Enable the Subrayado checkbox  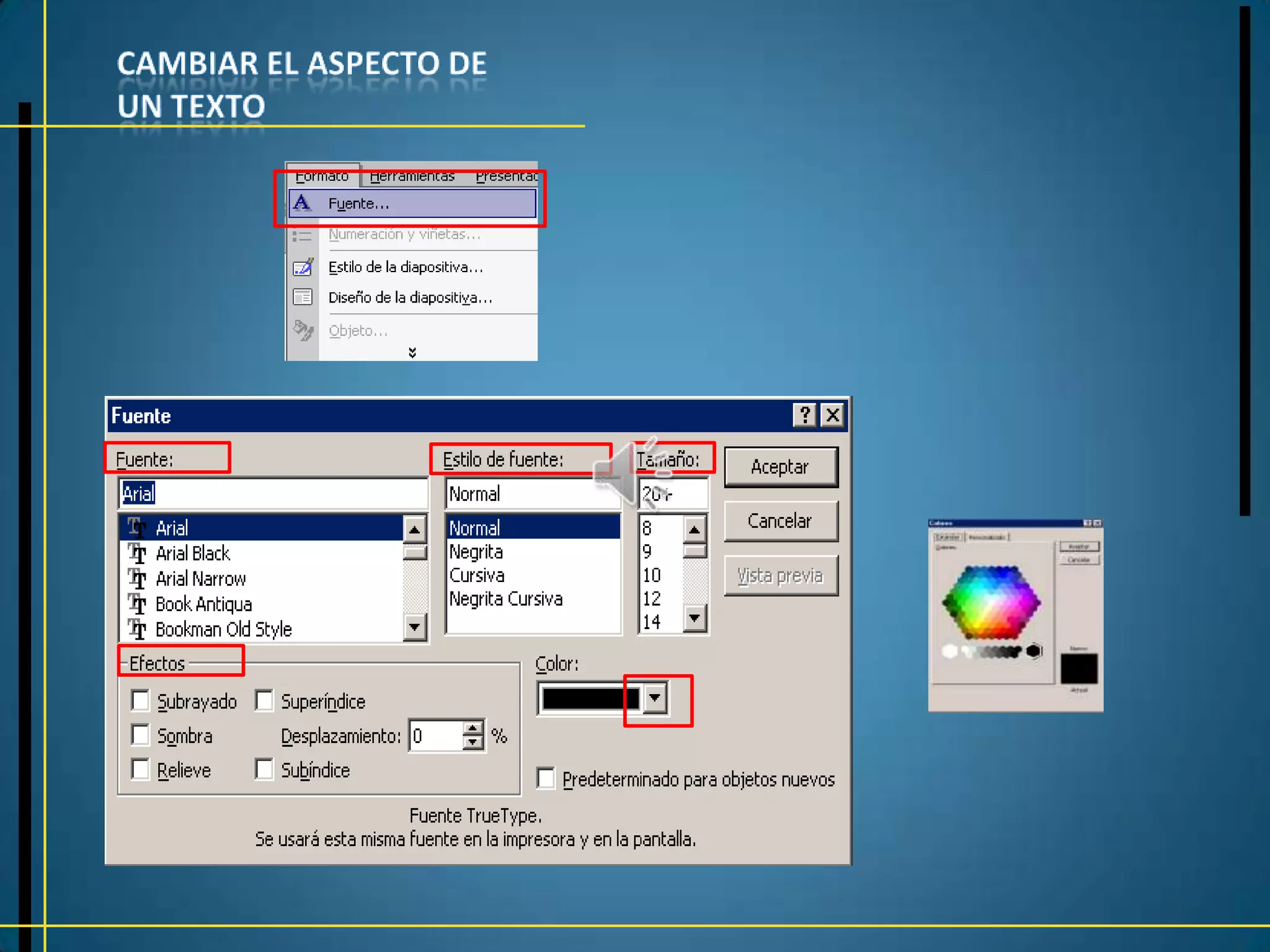point(141,701)
